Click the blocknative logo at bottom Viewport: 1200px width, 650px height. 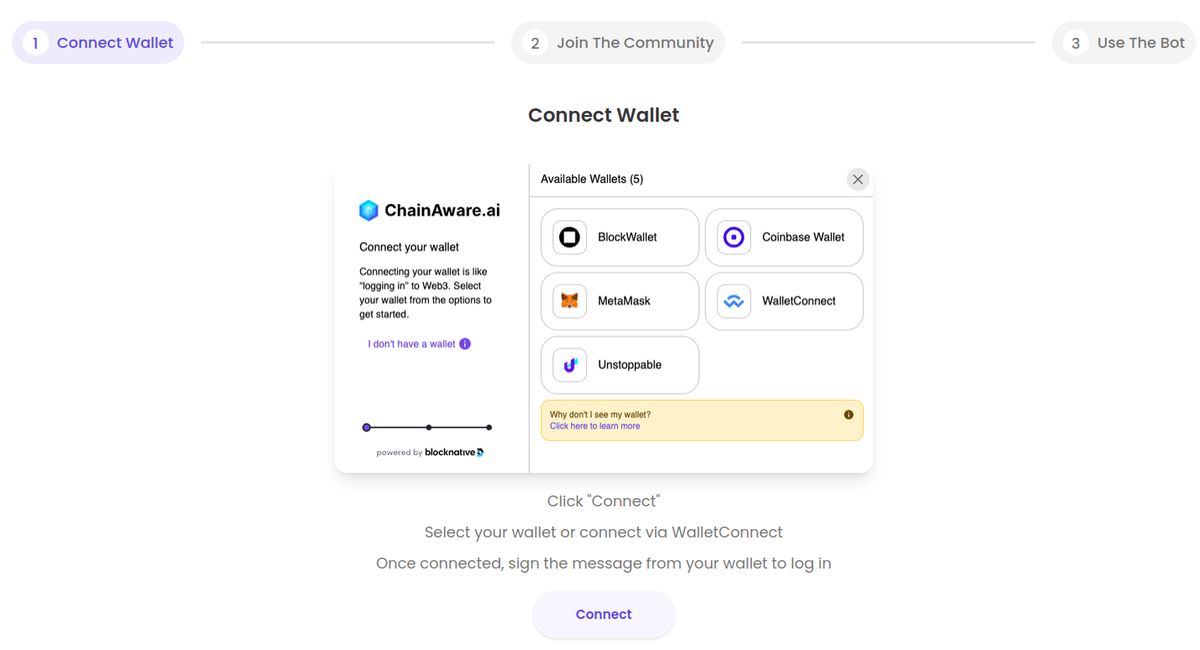[455, 452]
